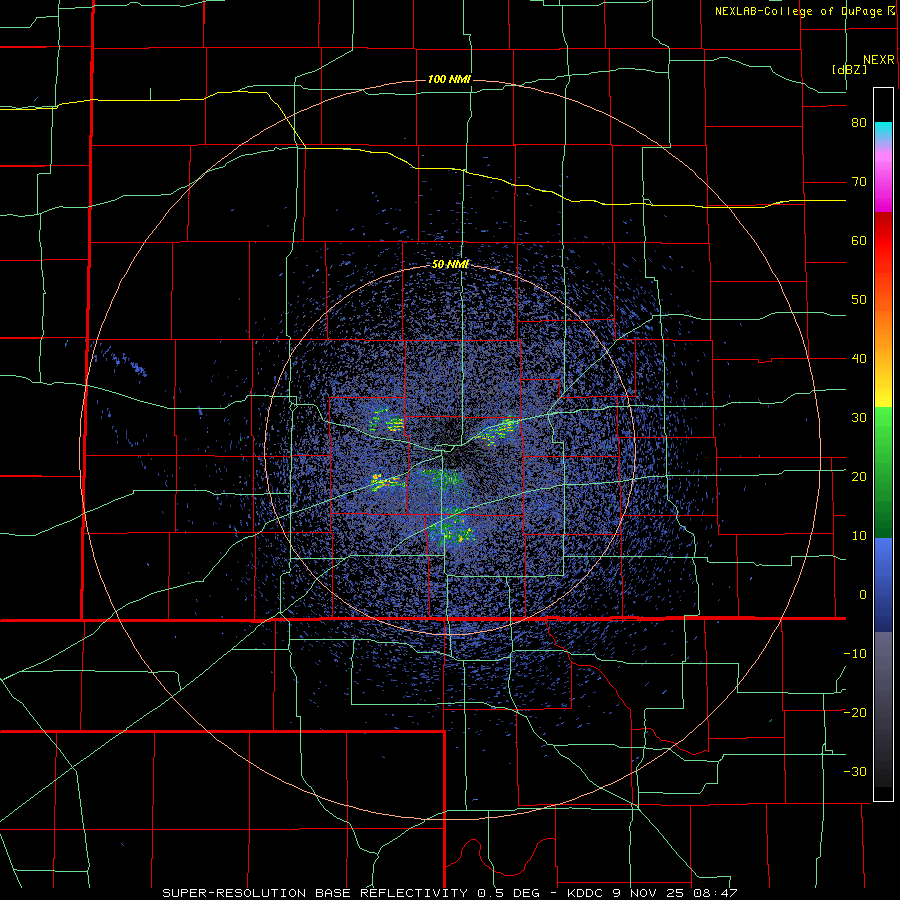Click the 50 dBZ value on the scale
Screen dimensions: 900x900
click(859, 300)
